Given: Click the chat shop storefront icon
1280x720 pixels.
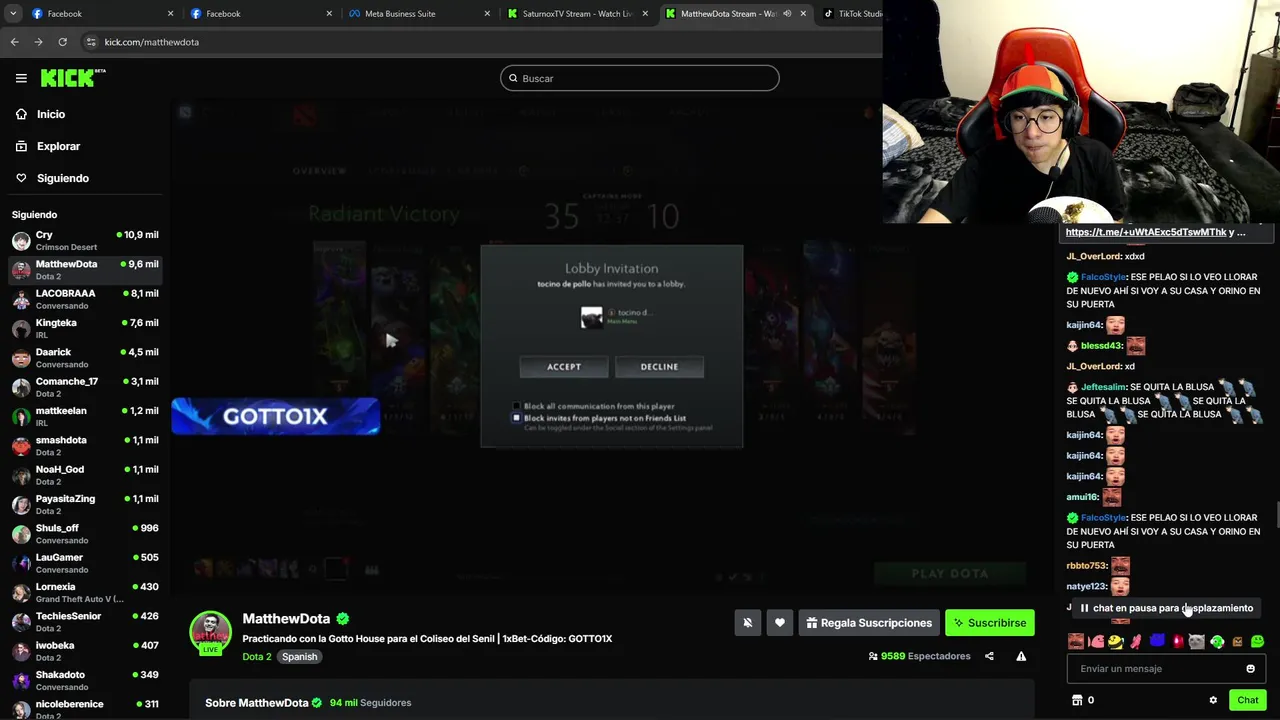Looking at the screenshot, I should click(x=1076, y=700).
